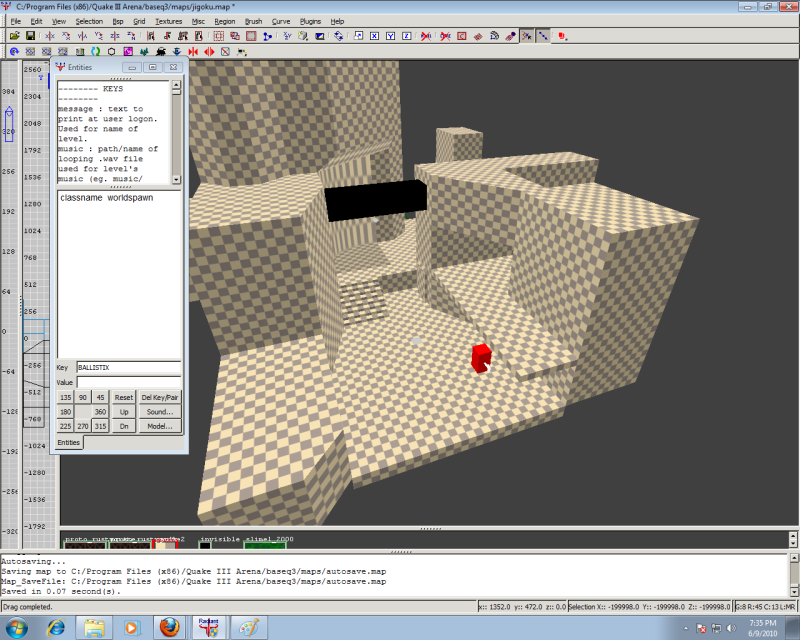Screen dimensions: 800x640
Task: Set entity angle with the 270 button
Action: click(x=83, y=426)
